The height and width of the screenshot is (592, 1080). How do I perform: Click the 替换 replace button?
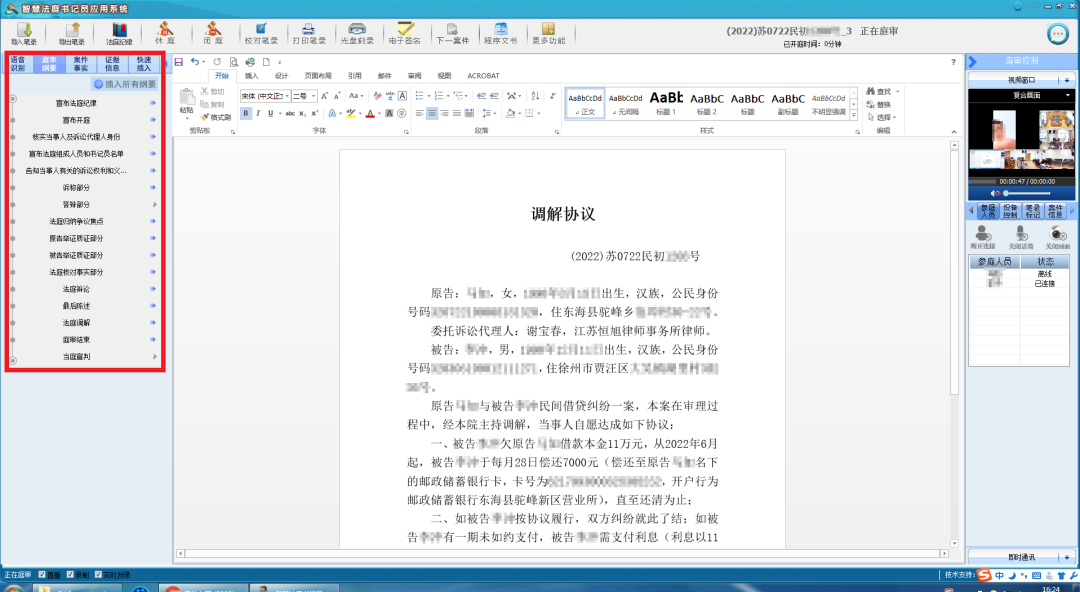tap(878, 105)
